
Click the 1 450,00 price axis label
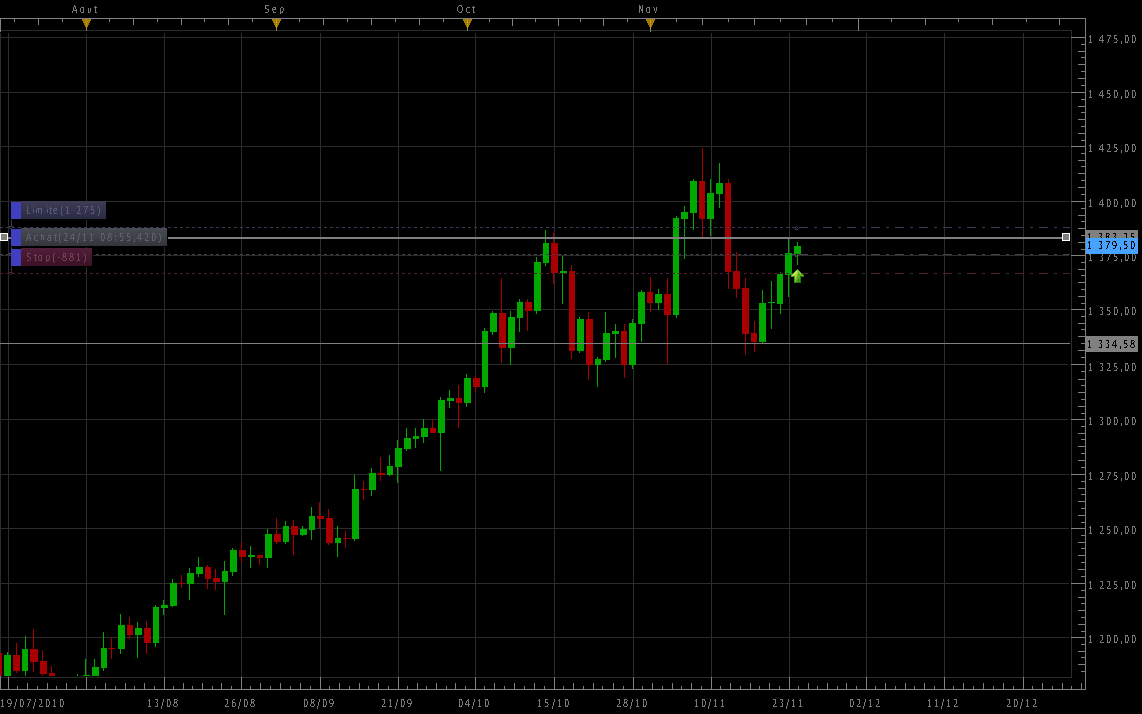[1112, 95]
